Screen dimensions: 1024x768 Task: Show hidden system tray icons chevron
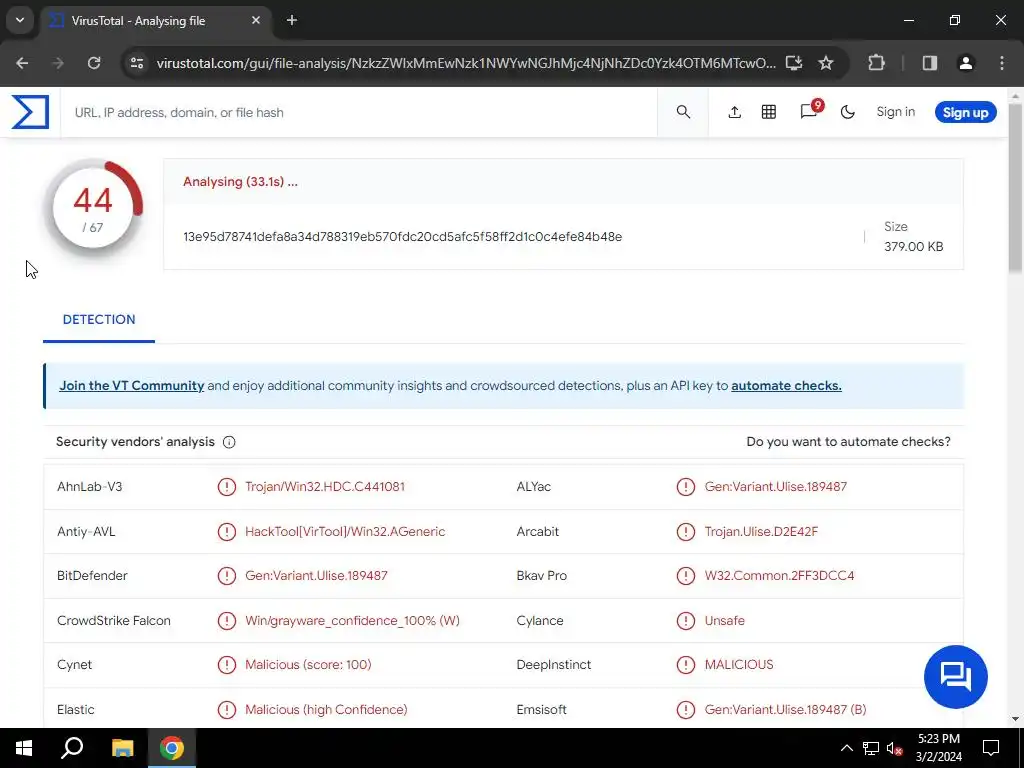(x=846, y=748)
